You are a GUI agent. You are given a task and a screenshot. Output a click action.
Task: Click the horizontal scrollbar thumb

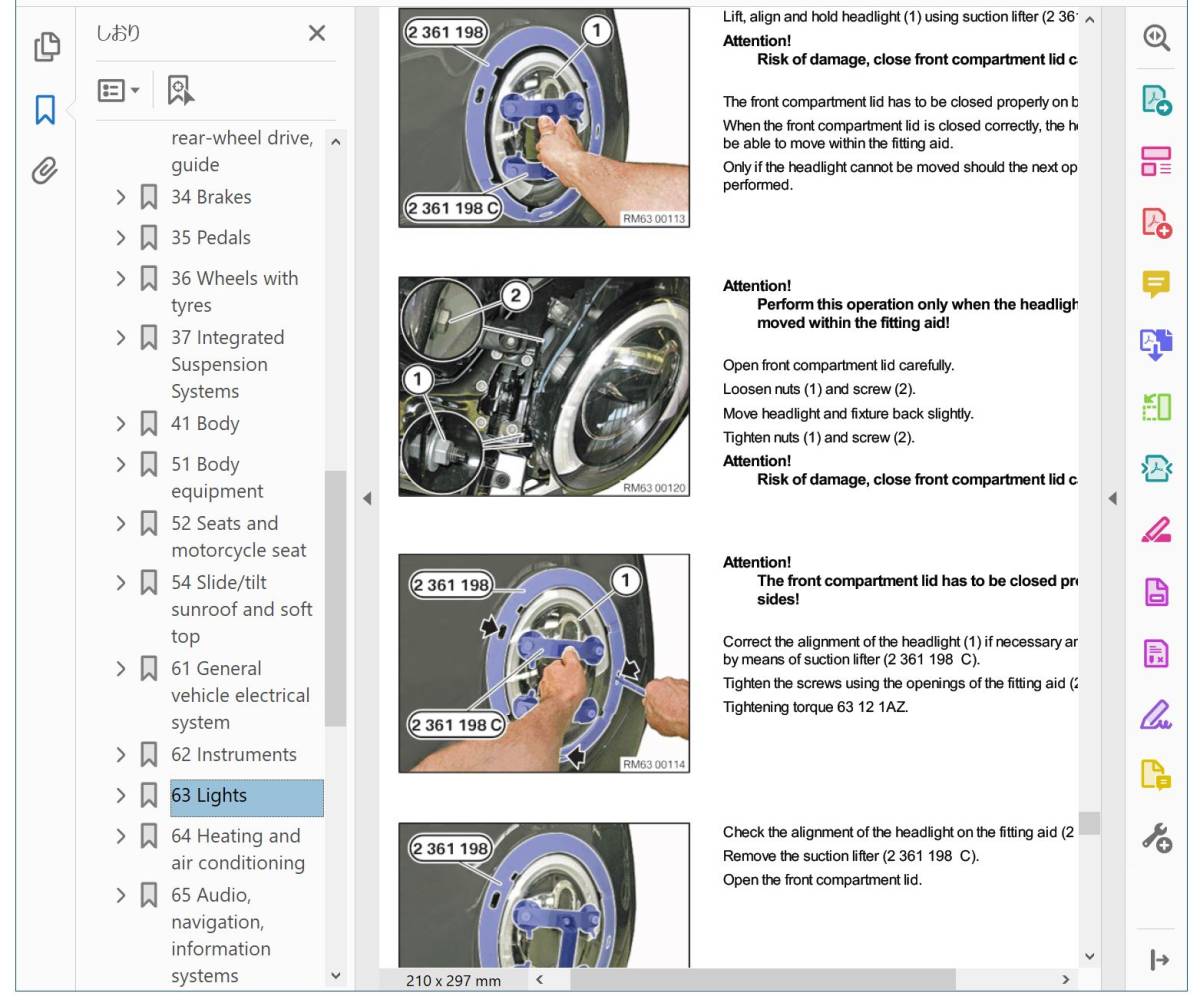click(x=762, y=979)
